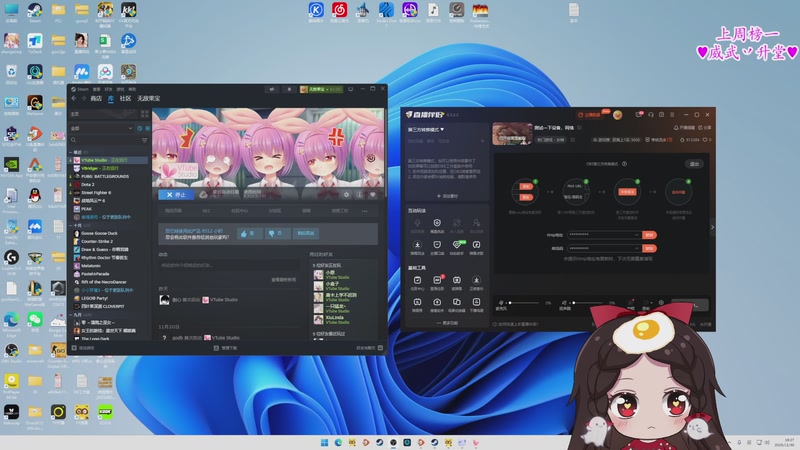Open the QQ penguin desktop icon
This screenshot has height=450, width=800.
pyautogui.click(x=35, y=194)
